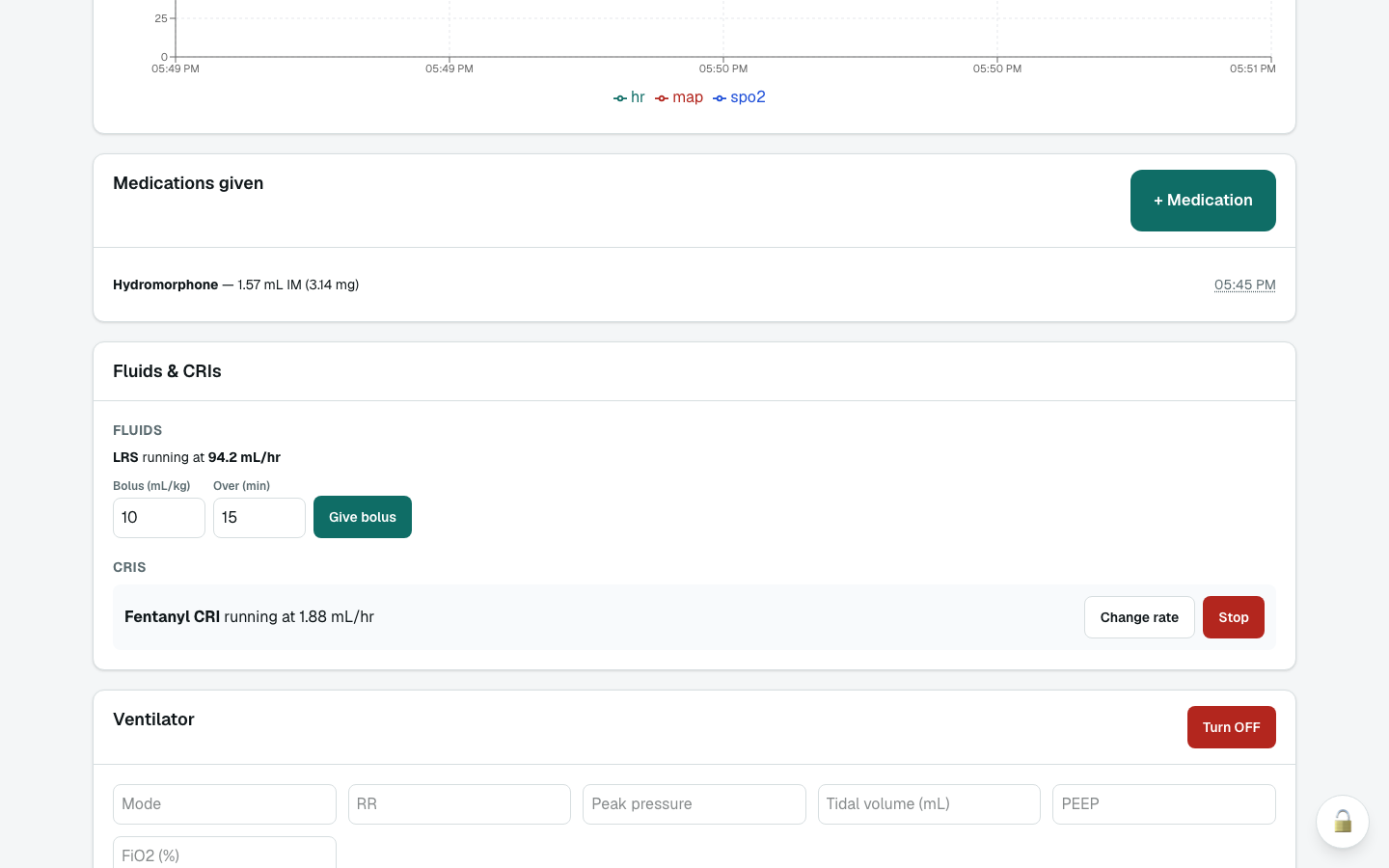The image size is (1389, 868).
Task: Click the lock icon button
Action: pyautogui.click(x=1343, y=822)
